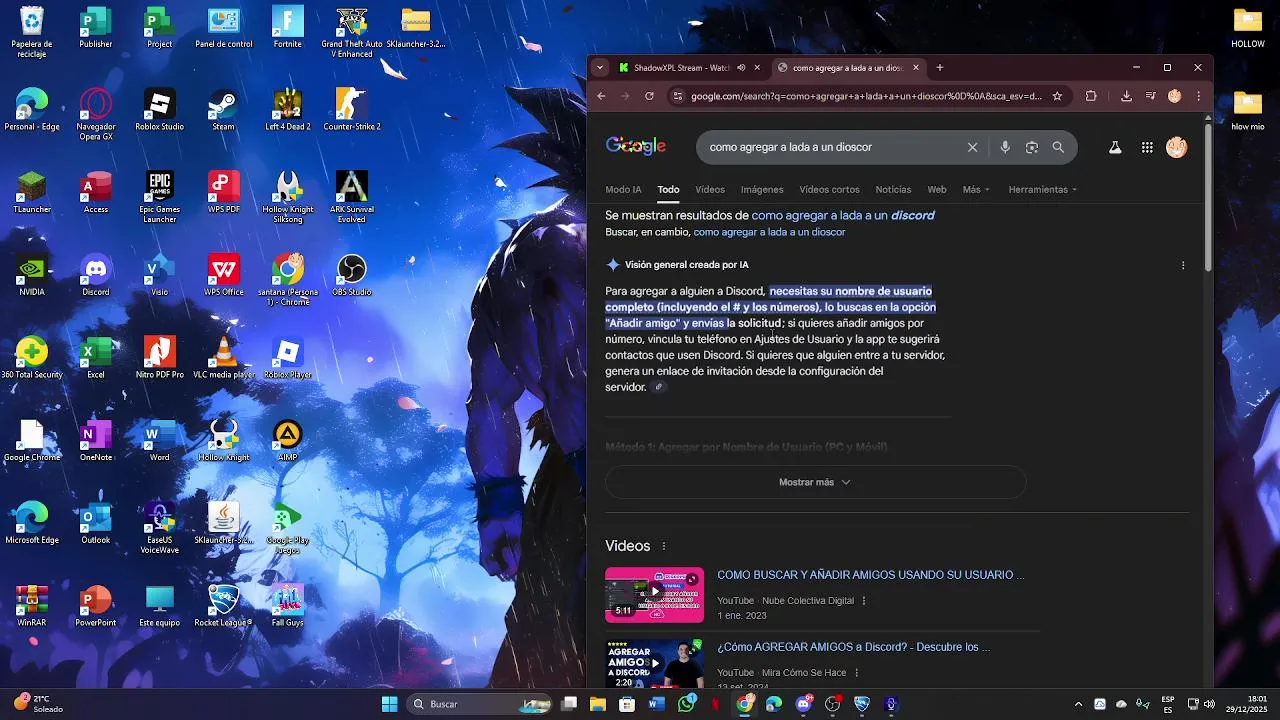Image resolution: width=1280 pixels, height=720 pixels.
Task: Select the Vídeos search tab
Action: point(710,189)
